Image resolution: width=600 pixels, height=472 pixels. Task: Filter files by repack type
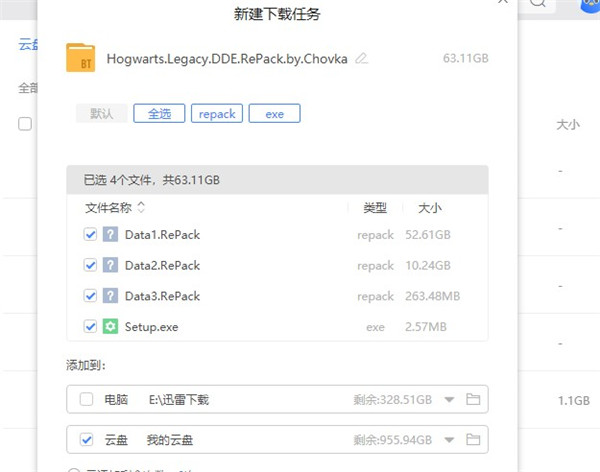tap(217, 113)
